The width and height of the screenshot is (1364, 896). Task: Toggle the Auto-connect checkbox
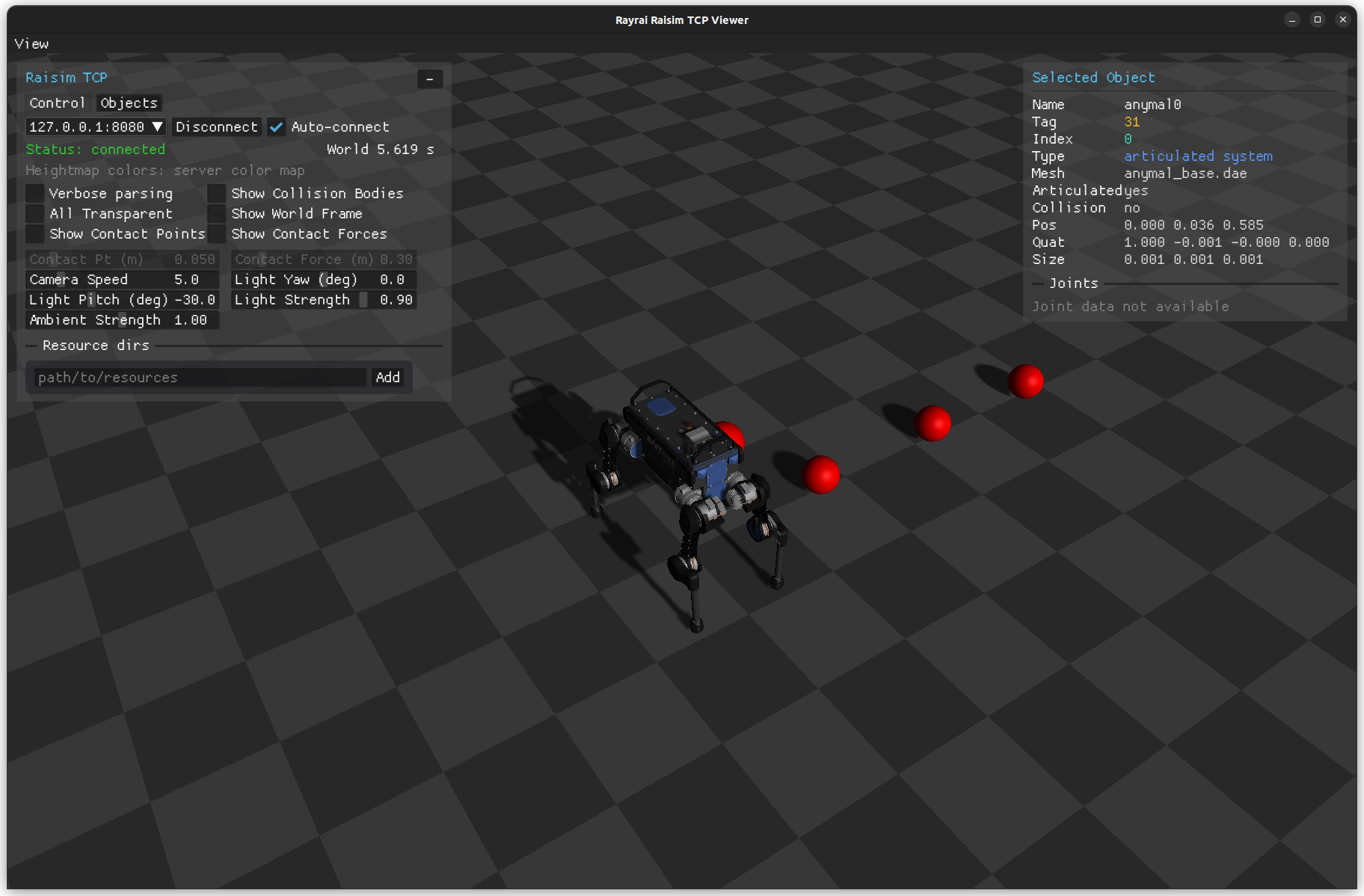click(x=276, y=126)
